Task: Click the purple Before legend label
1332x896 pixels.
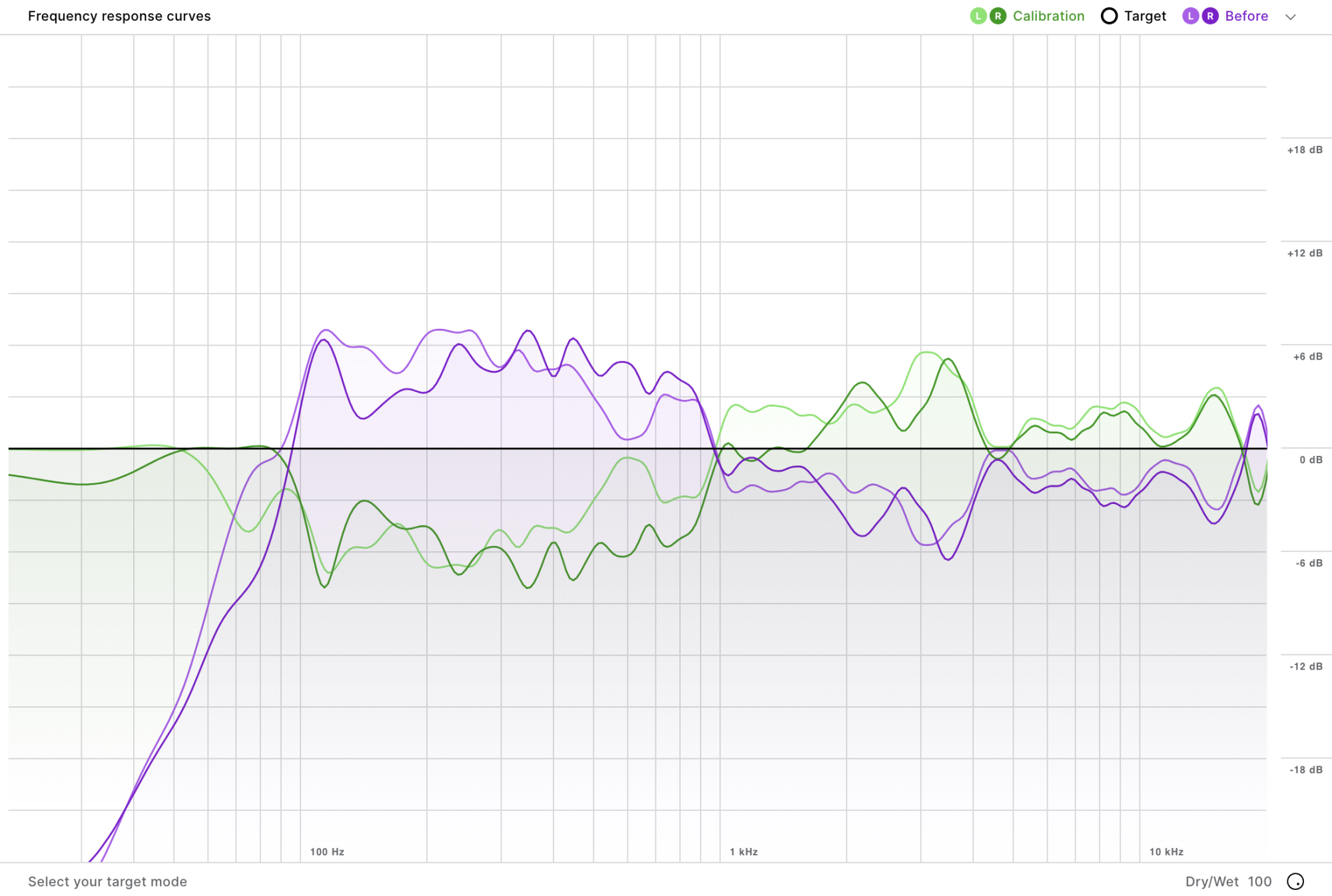Action: (x=1246, y=16)
